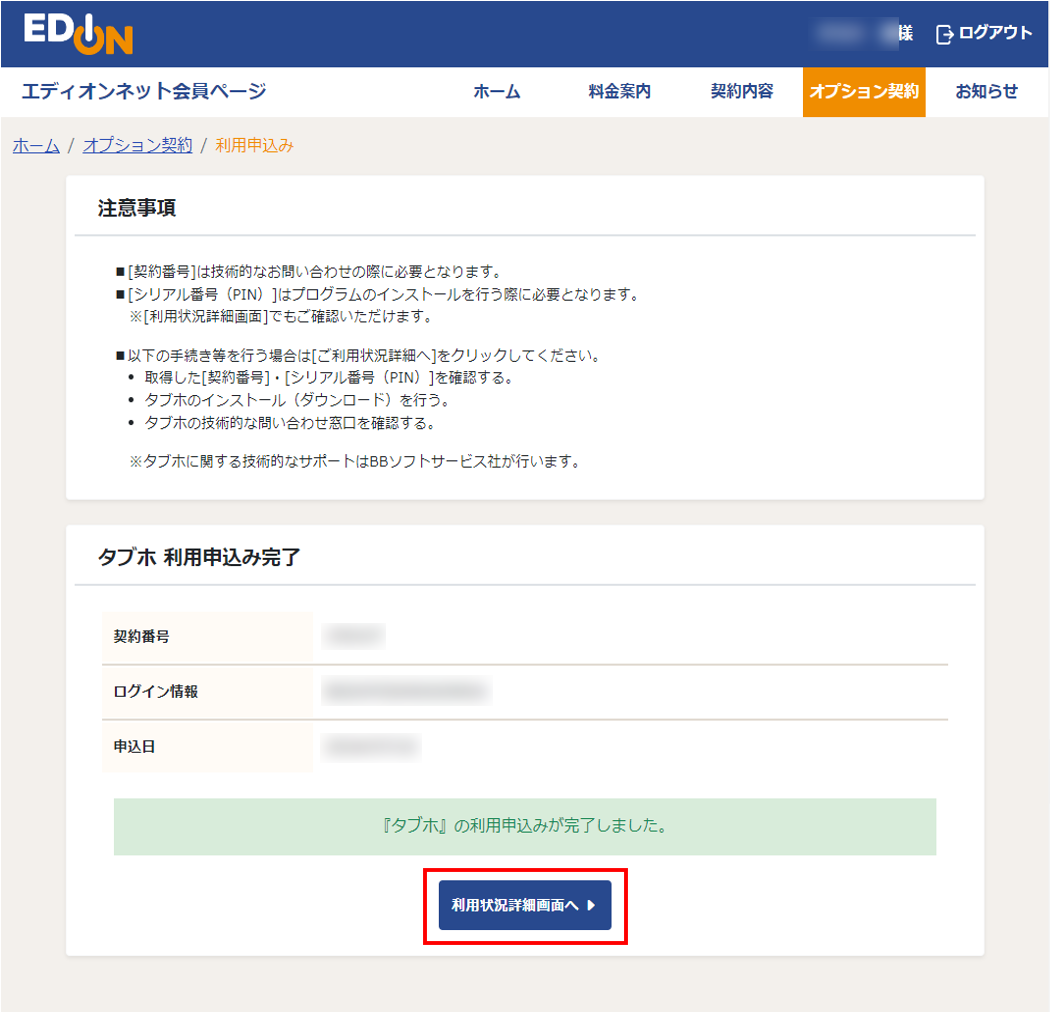The width and height of the screenshot is (1050, 1012).
Task: Click the [契約番号]は技術的なお問い合わせ note line
Action: (x=309, y=271)
